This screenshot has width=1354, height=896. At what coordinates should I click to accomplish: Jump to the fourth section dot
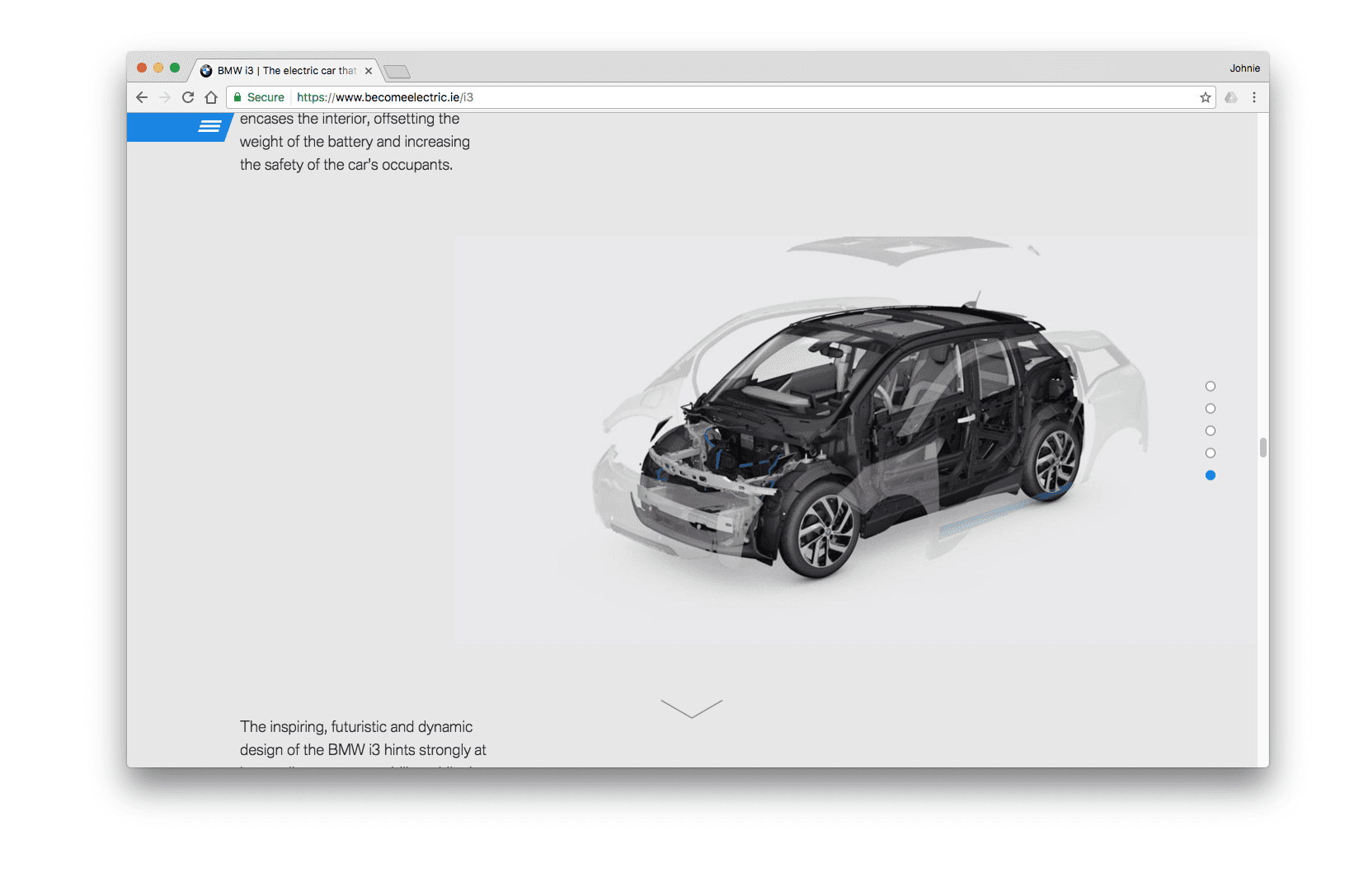click(x=1211, y=453)
